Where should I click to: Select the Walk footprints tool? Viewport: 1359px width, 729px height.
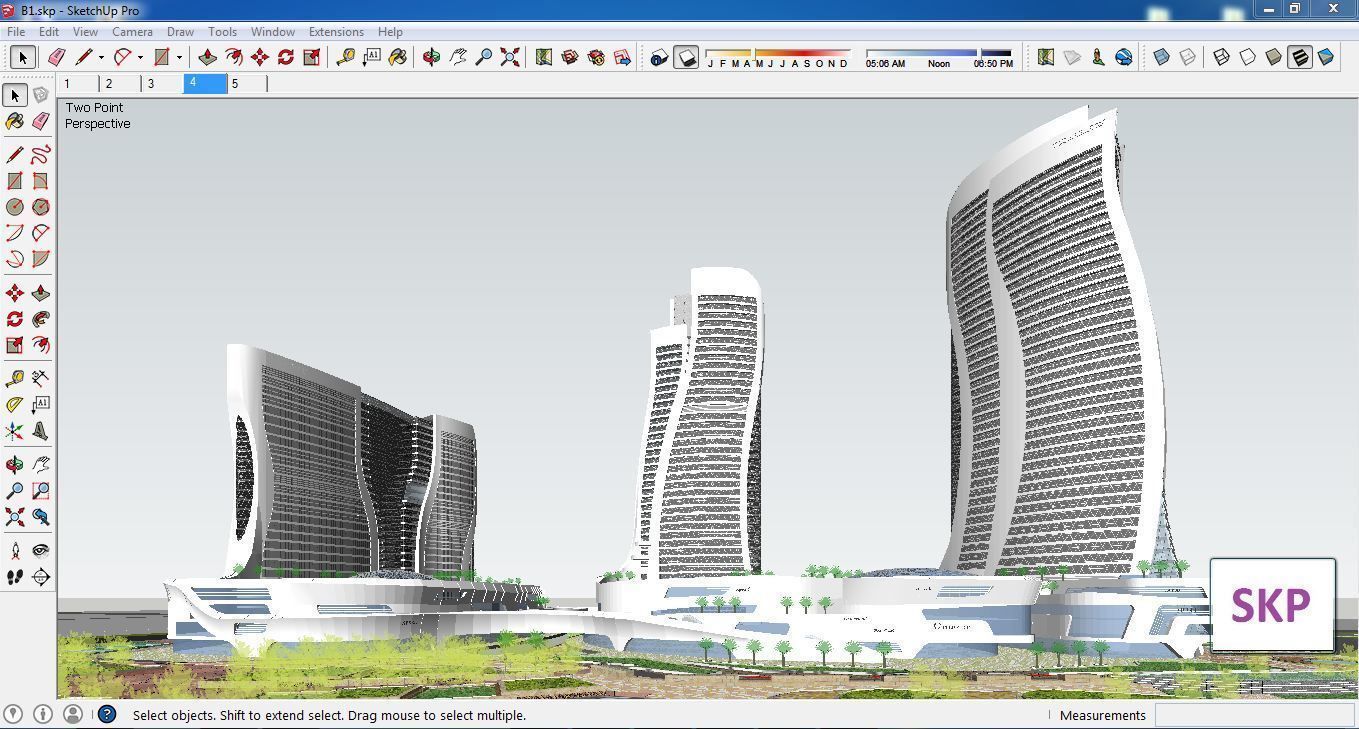click(14, 577)
